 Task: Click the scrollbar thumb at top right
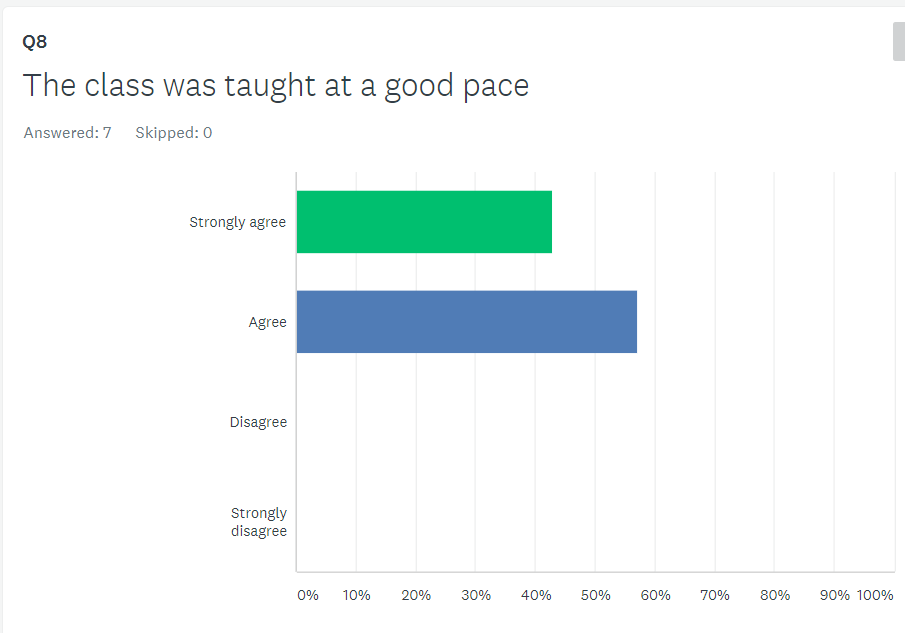pos(898,41)
